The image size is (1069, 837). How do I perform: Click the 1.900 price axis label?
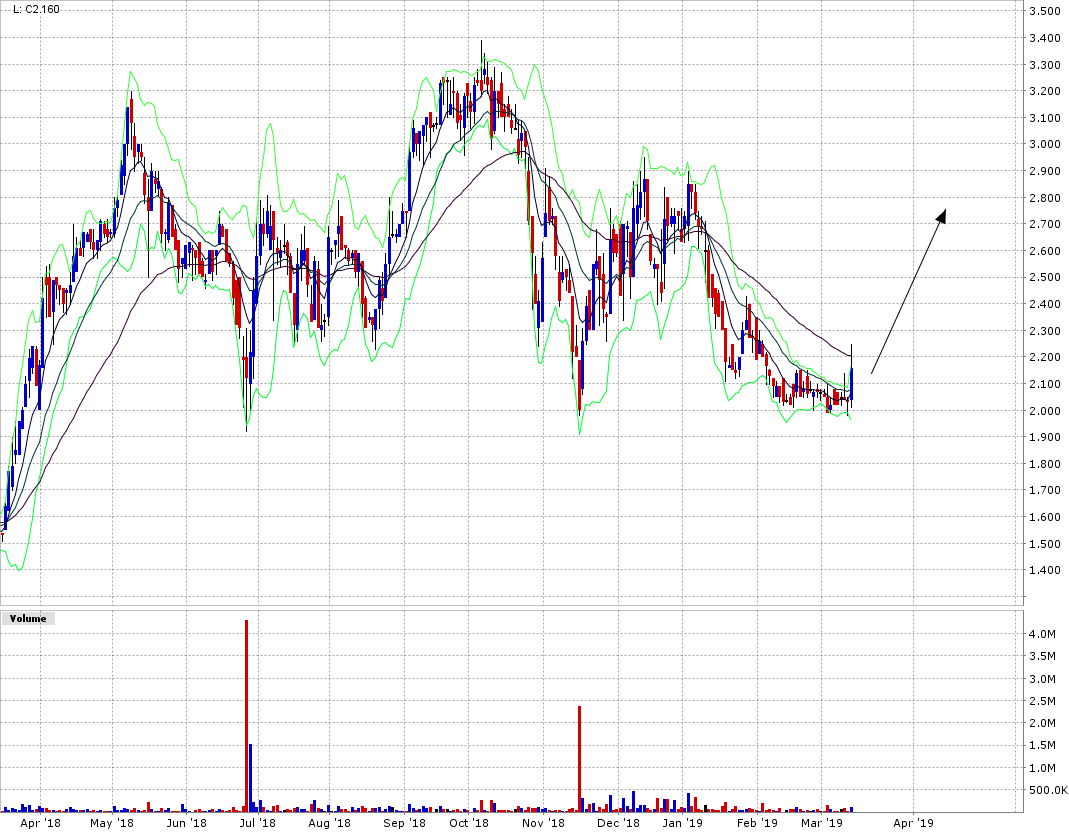[x=1045, y=437]
